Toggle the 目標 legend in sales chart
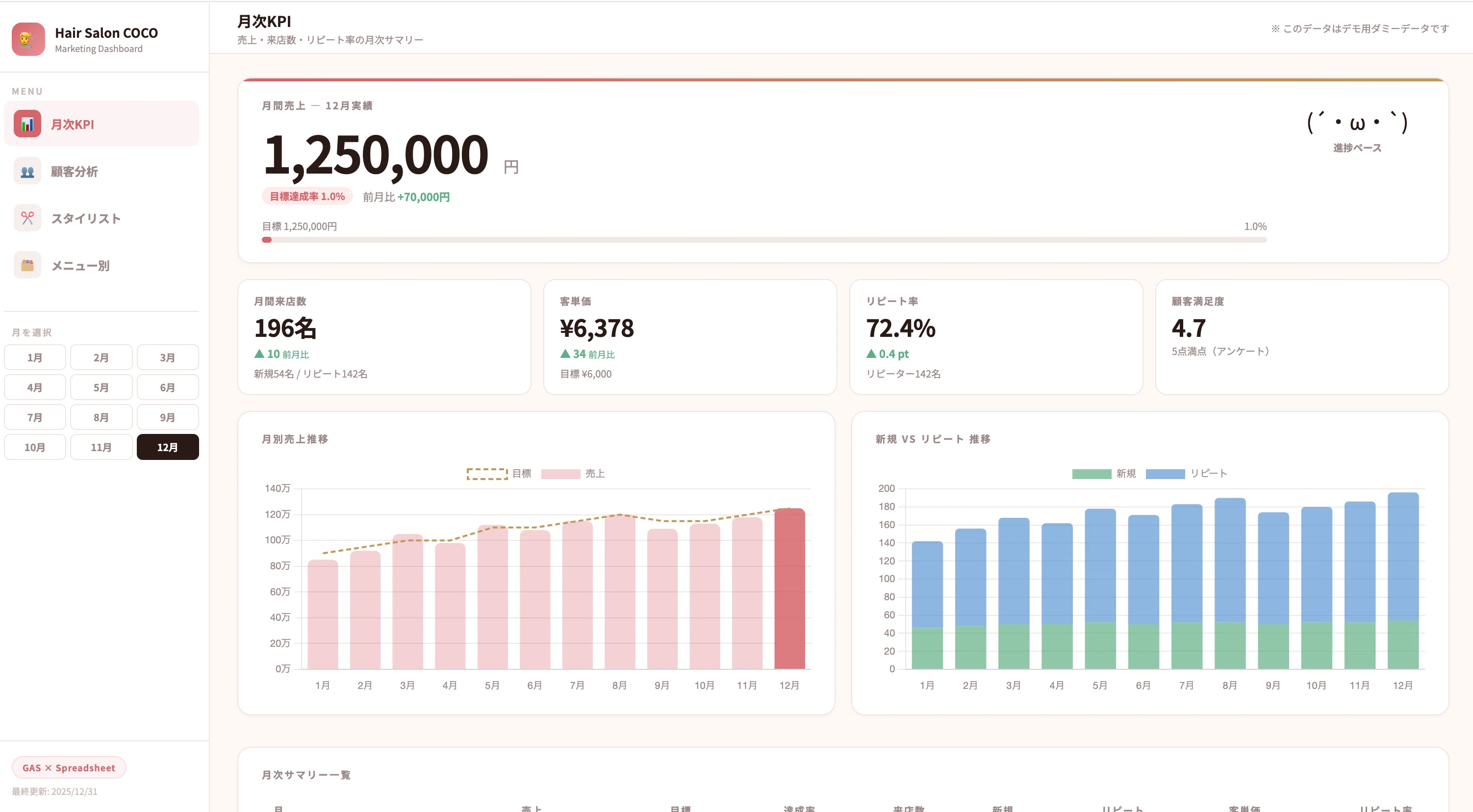Viewport: 1473px width, 812px height. (499, 474)
